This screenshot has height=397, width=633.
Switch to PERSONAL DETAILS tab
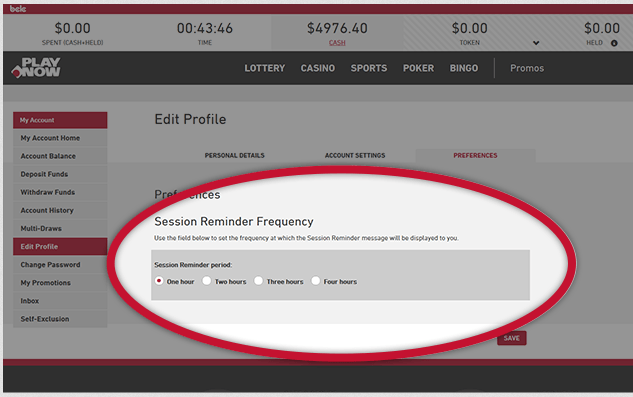(x=235, y=155)
